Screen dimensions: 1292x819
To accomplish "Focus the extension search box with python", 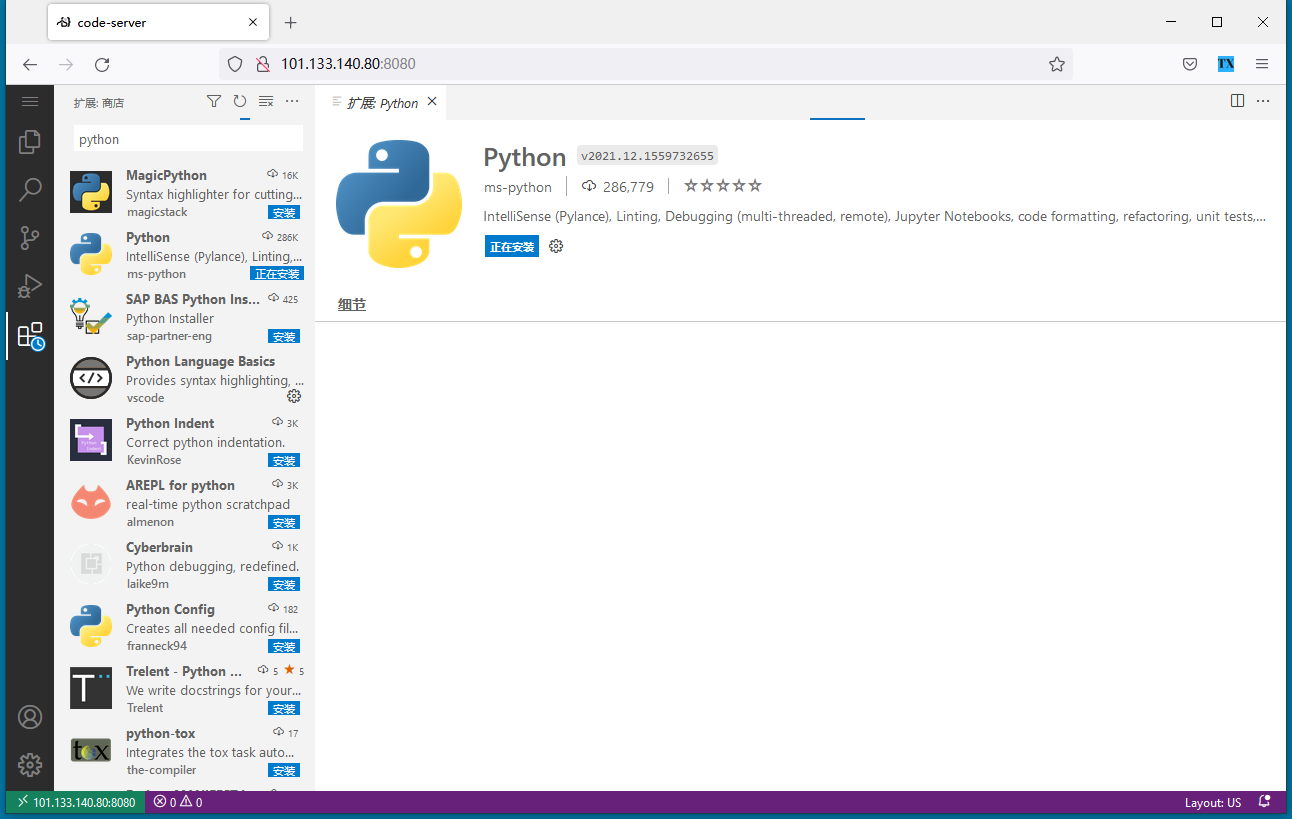I will 188,139.
